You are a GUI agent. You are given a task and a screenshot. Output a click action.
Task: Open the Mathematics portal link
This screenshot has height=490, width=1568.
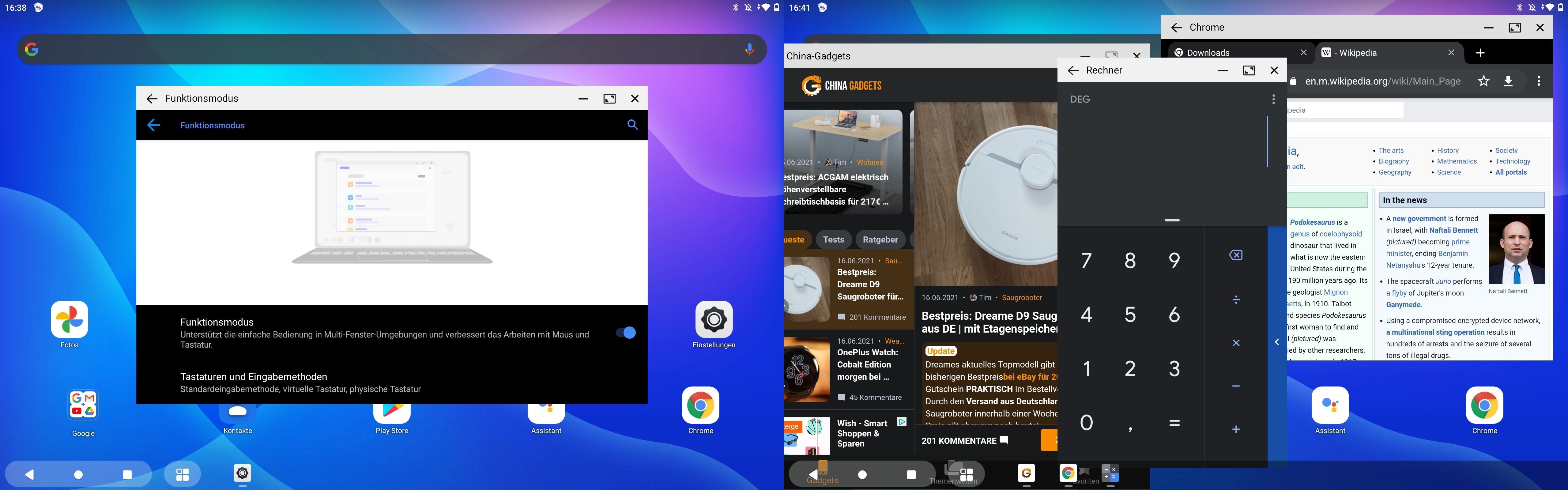click(1457, 161)
